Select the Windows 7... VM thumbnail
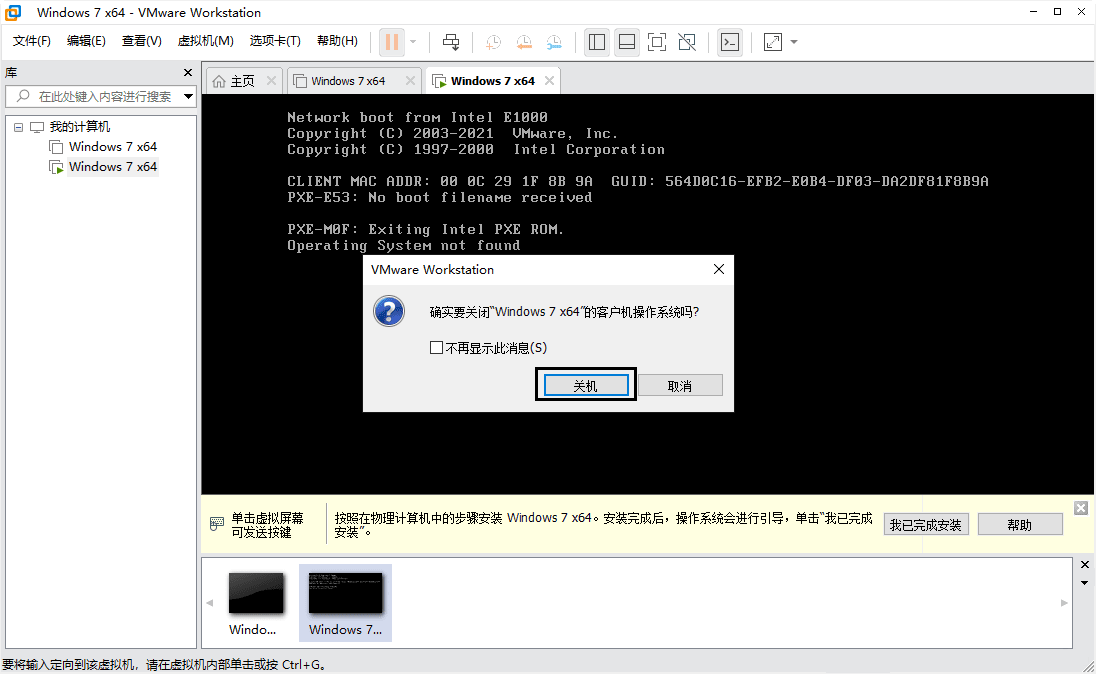 [345, 603]
